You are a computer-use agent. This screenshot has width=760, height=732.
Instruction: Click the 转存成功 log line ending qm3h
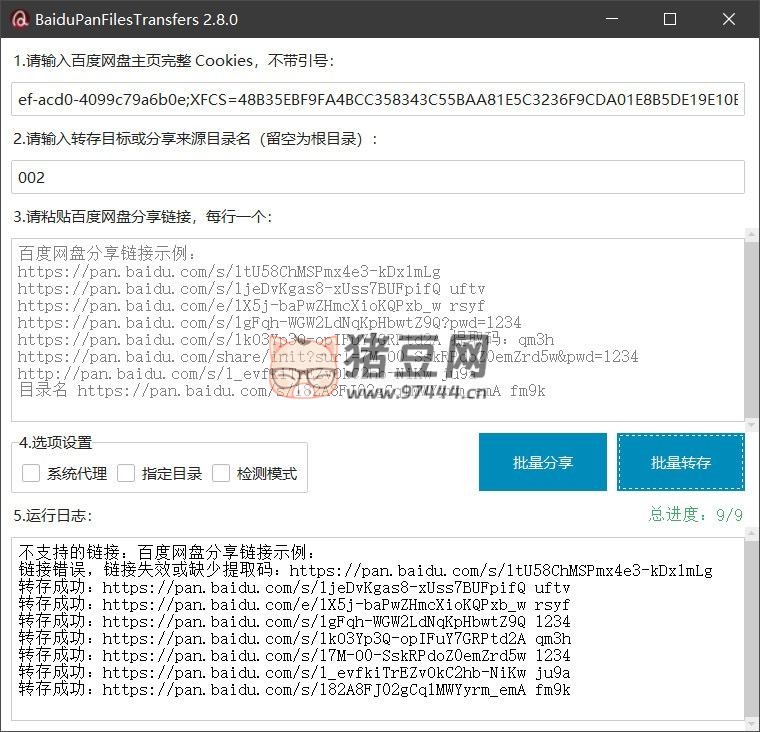click(x=295, y=638)
